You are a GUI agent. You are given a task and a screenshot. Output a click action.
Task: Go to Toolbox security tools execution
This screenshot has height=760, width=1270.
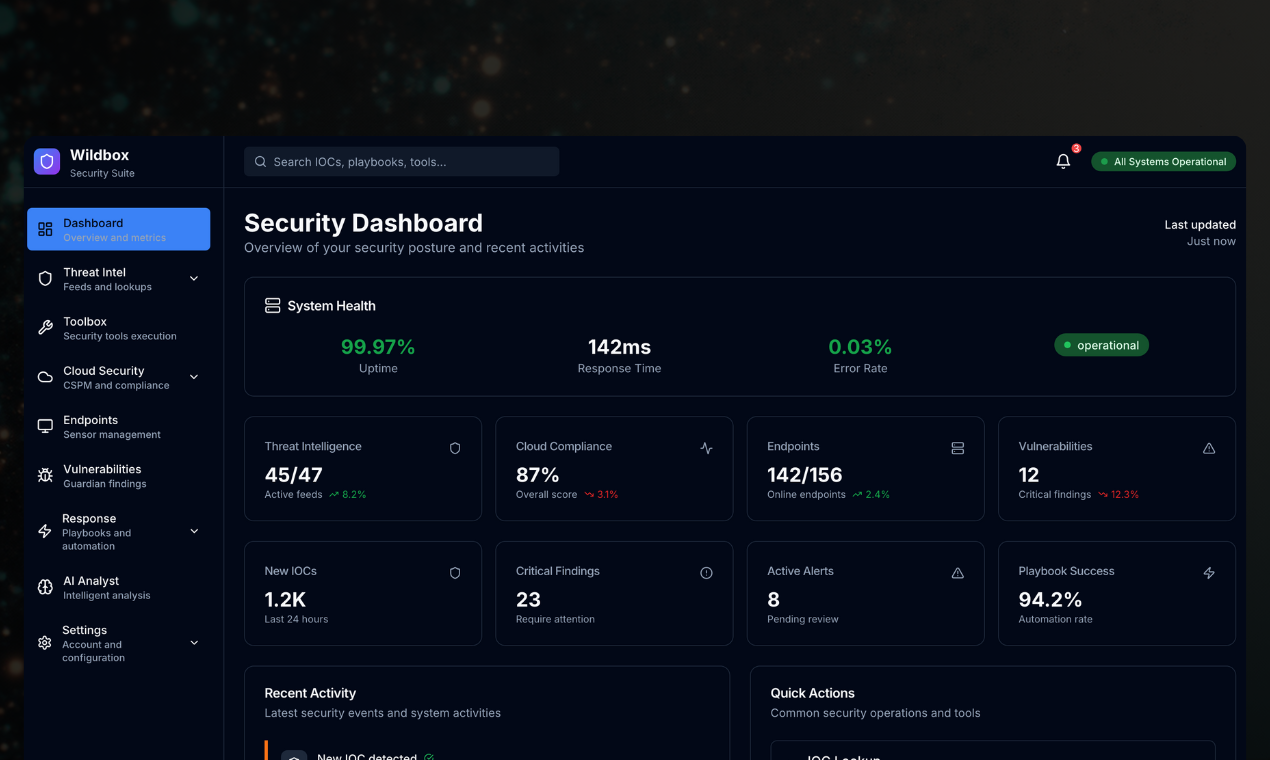point(118,328)
